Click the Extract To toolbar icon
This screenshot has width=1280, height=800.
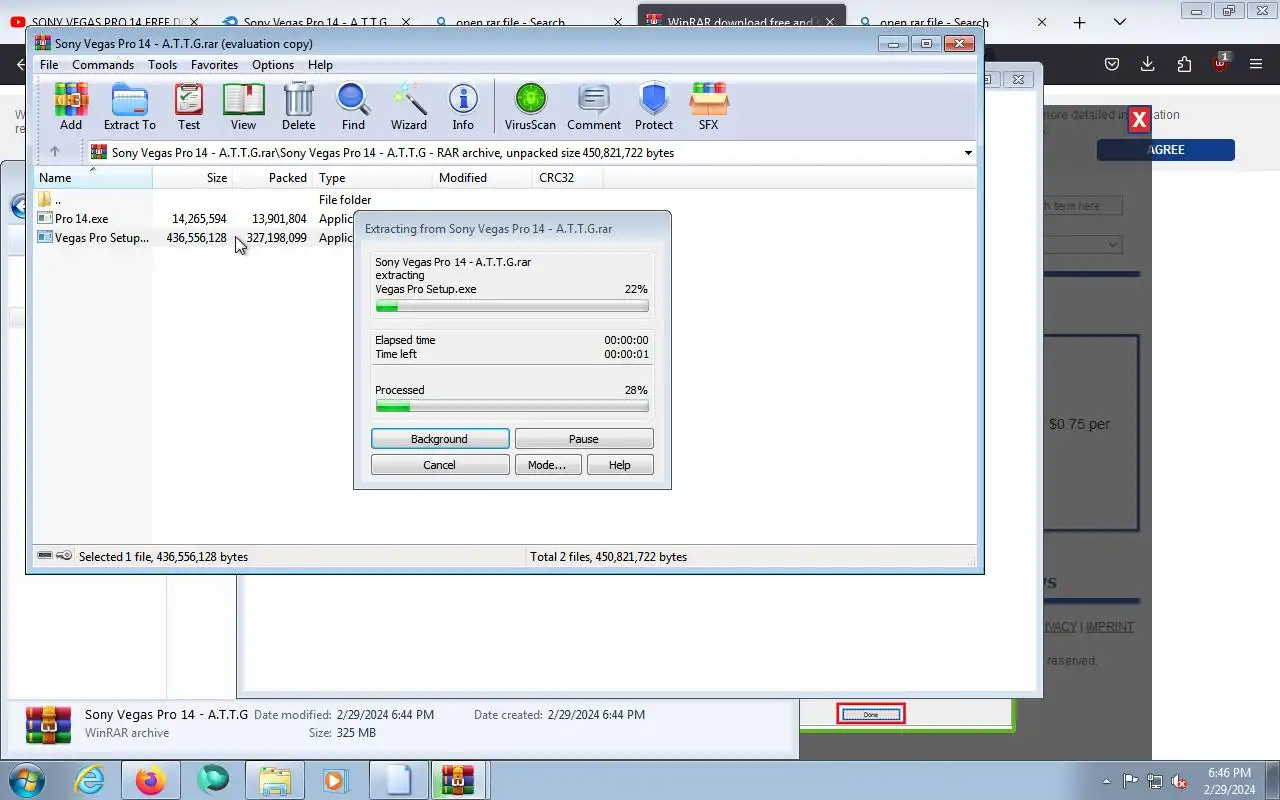[x=130, y=107]
